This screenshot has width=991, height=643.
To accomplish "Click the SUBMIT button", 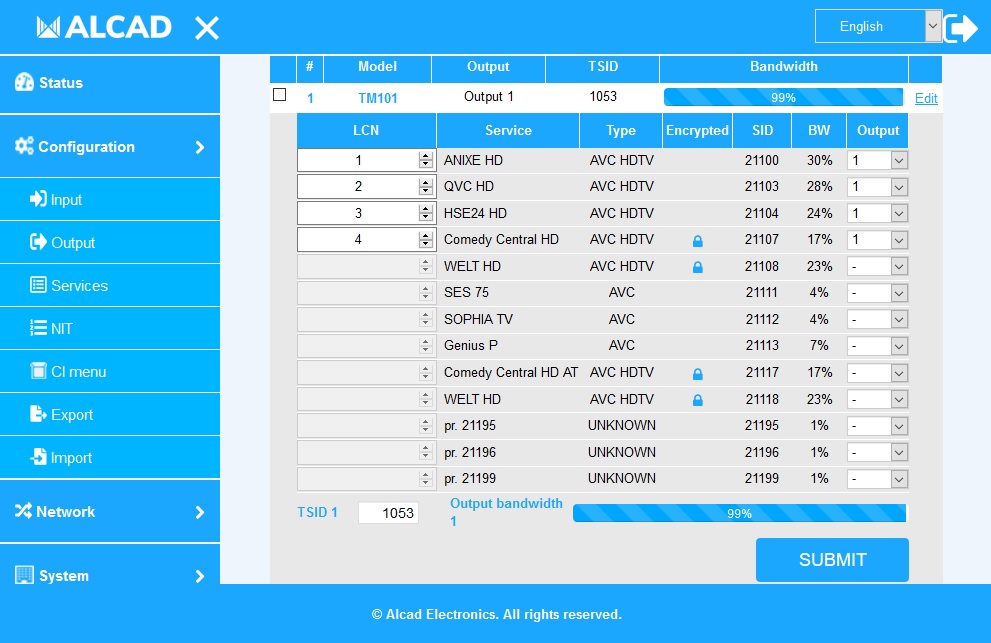I will click(832, 560).
